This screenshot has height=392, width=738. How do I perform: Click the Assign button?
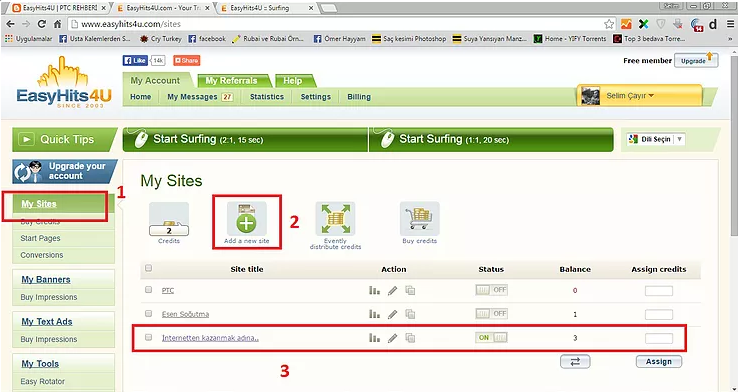(x=659, y=361)
